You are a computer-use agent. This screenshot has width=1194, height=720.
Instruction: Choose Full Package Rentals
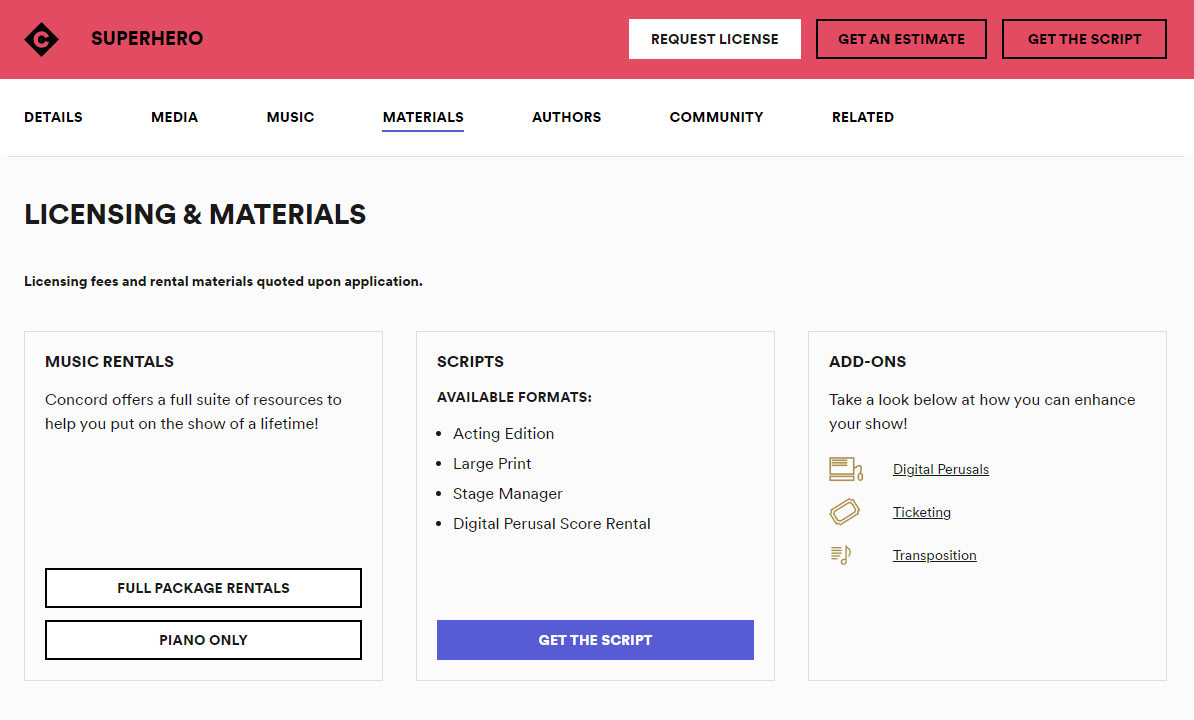tap(203, 588)
